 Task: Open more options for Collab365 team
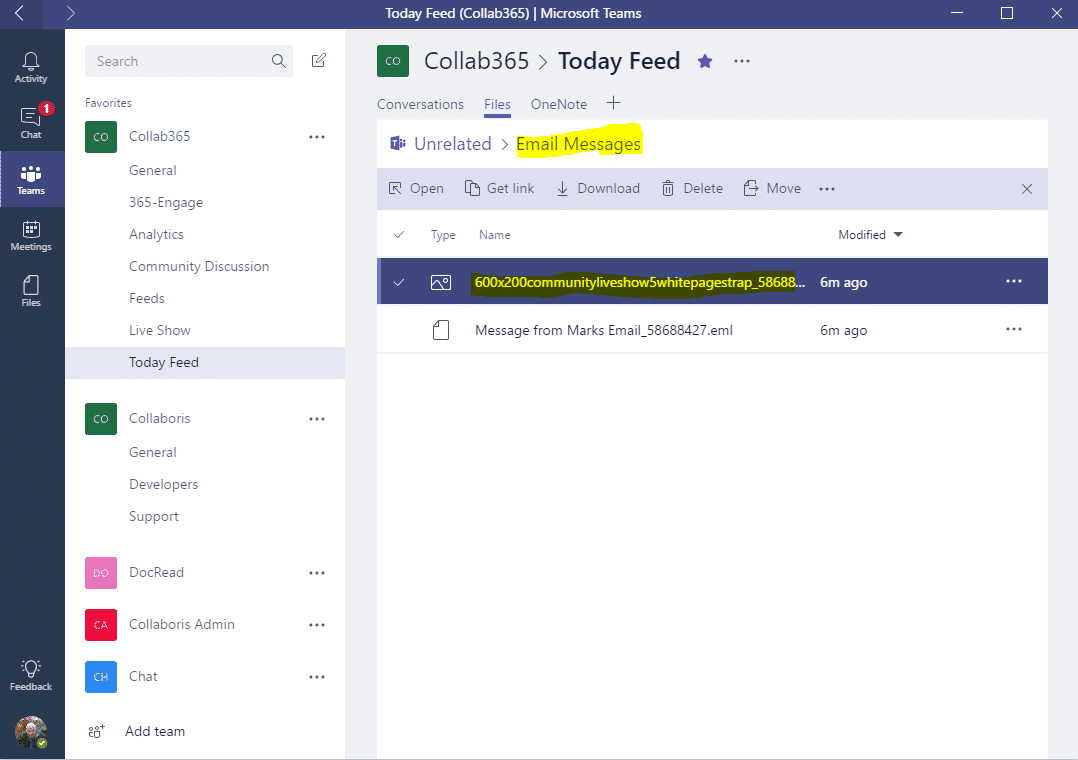point(317,137)
